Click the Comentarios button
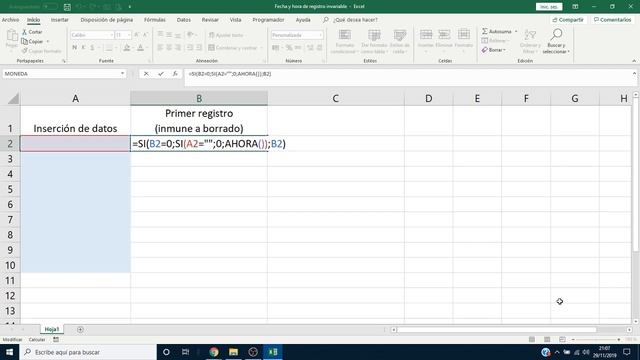640x360 pixels. click(x=613, y=20)
